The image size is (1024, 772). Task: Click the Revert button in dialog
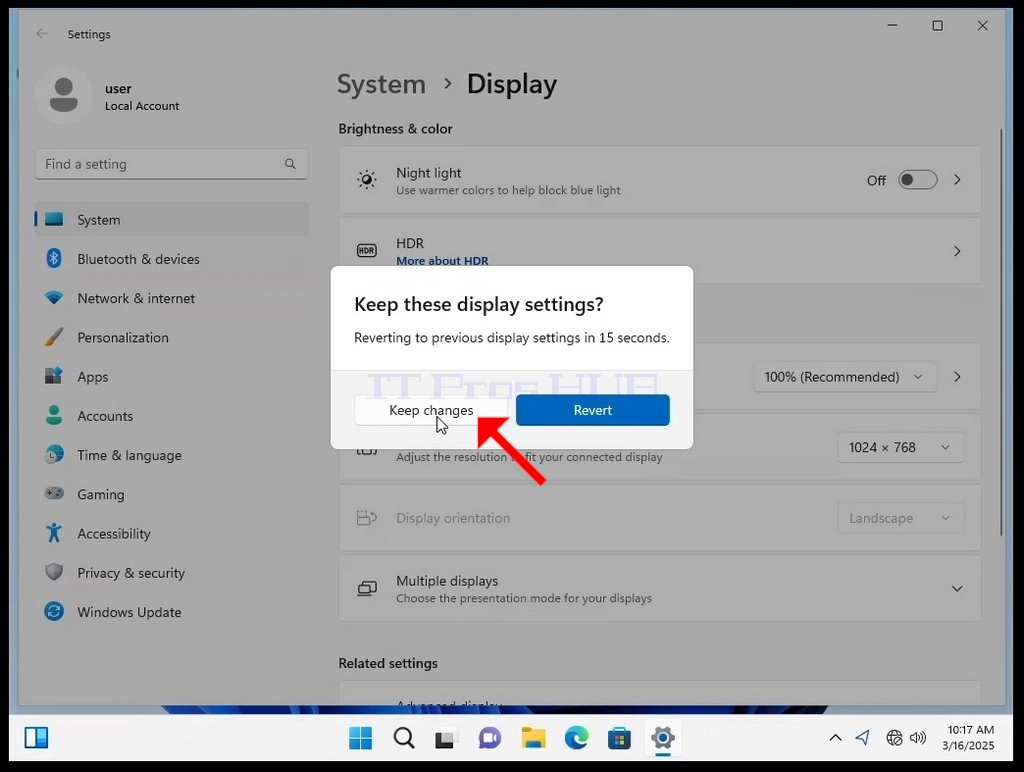click(x=592, y=410)
